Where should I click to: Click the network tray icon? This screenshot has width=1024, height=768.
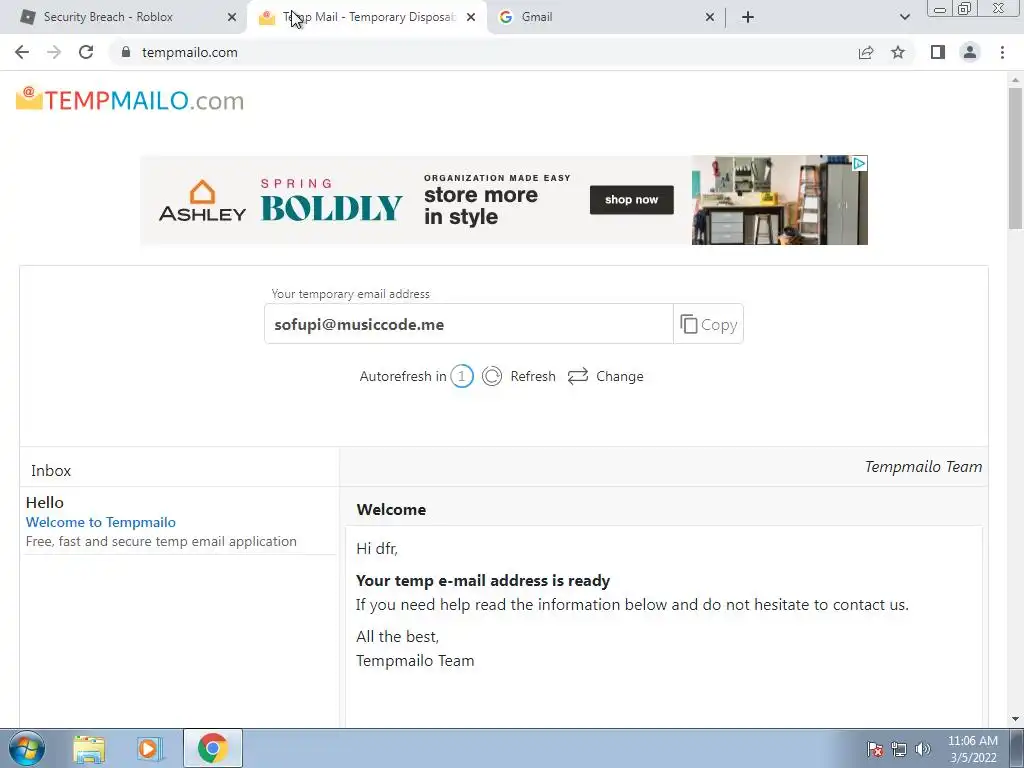click(x=899, y=749)
